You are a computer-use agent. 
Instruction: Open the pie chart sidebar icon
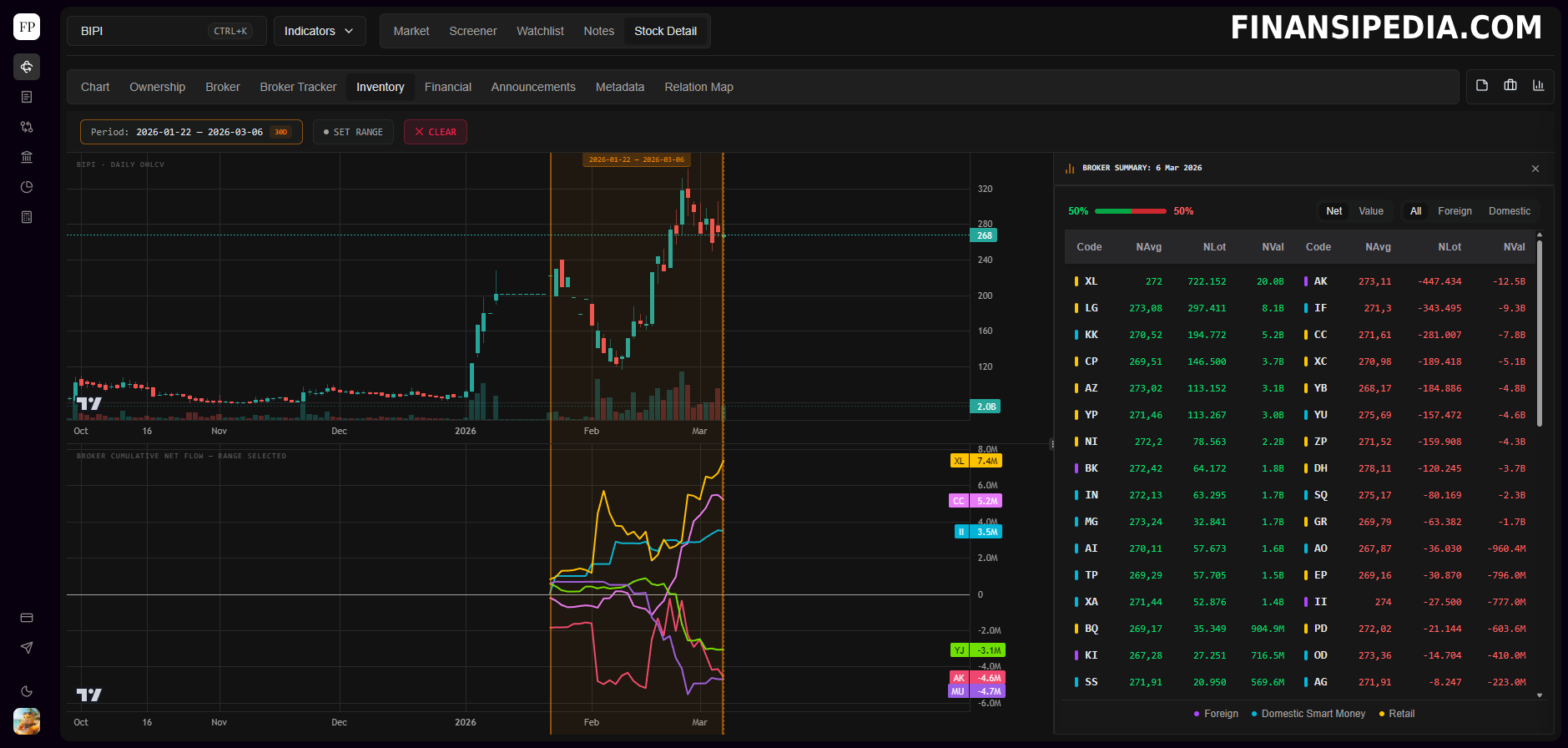pyautogui.click(x=27, y=187)
